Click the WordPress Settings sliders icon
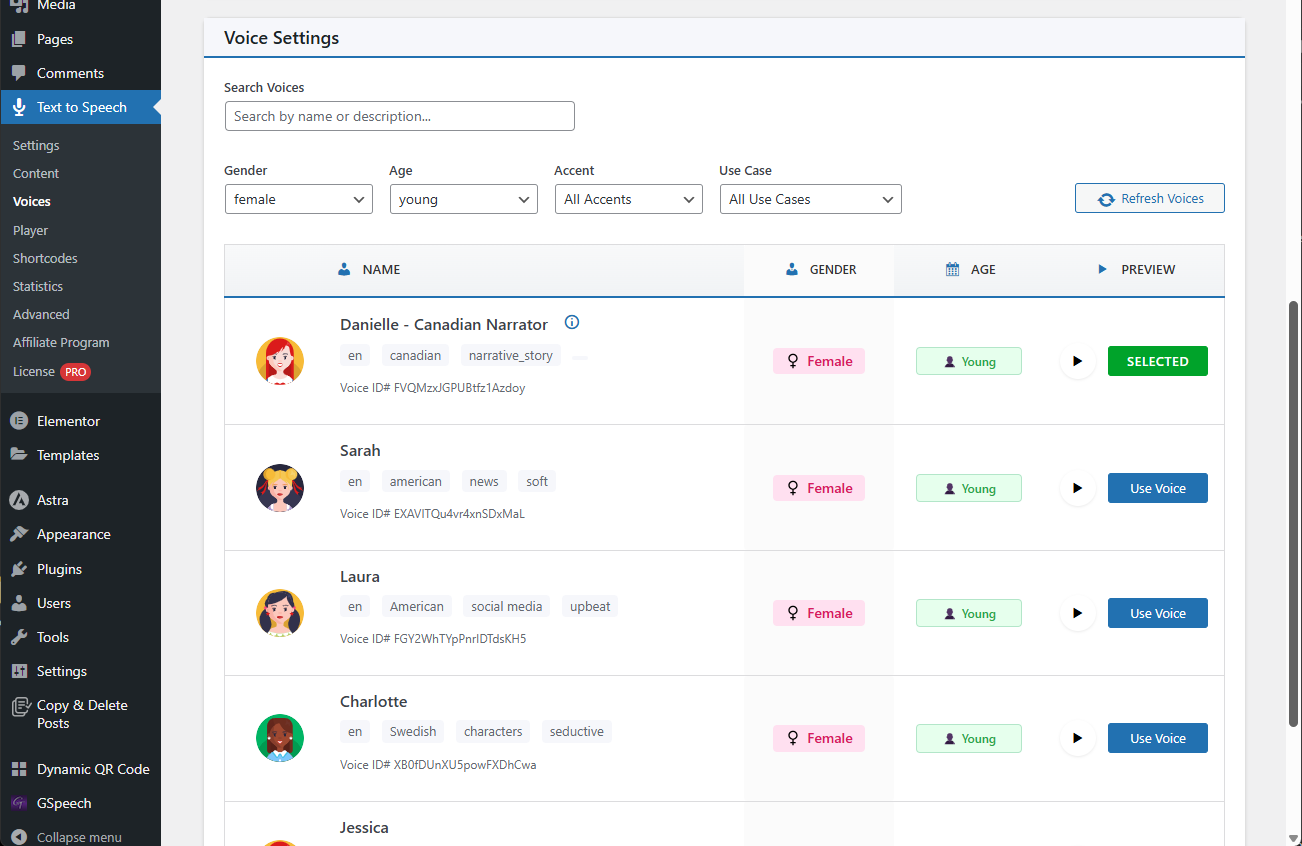The image size is (1302, 846). [x=19, y=671]
